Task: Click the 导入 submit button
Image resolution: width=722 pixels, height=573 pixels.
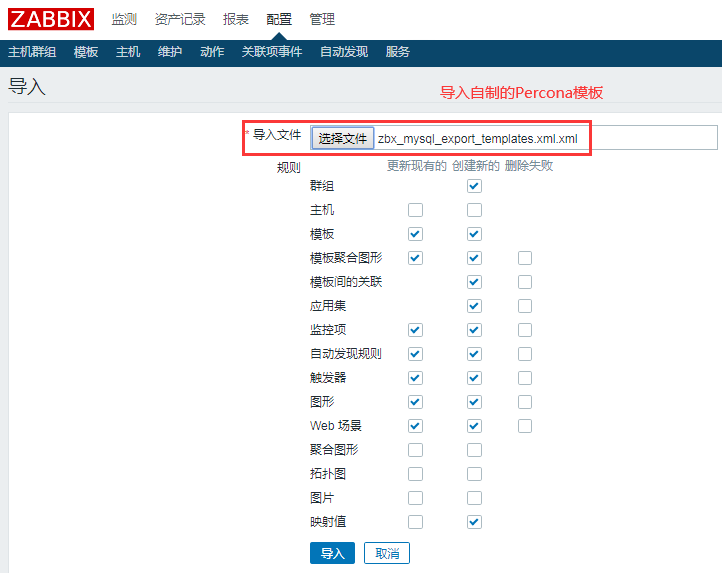Action: (332, 553)
